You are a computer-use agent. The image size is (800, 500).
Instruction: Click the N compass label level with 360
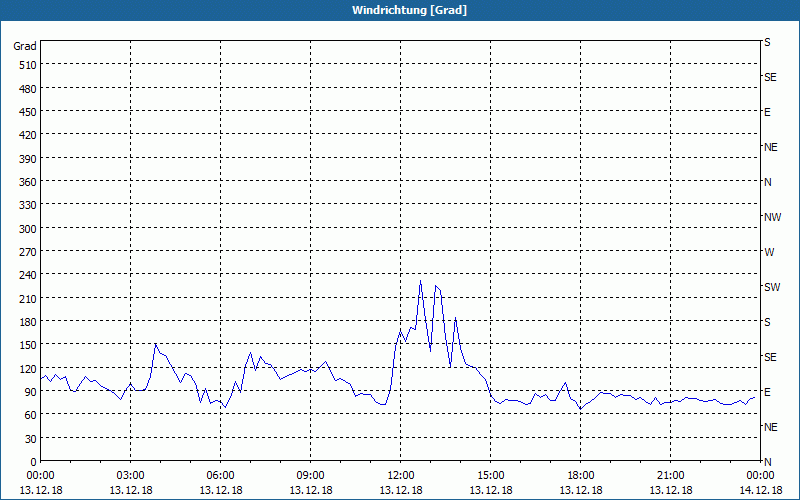tap(767, 182)
